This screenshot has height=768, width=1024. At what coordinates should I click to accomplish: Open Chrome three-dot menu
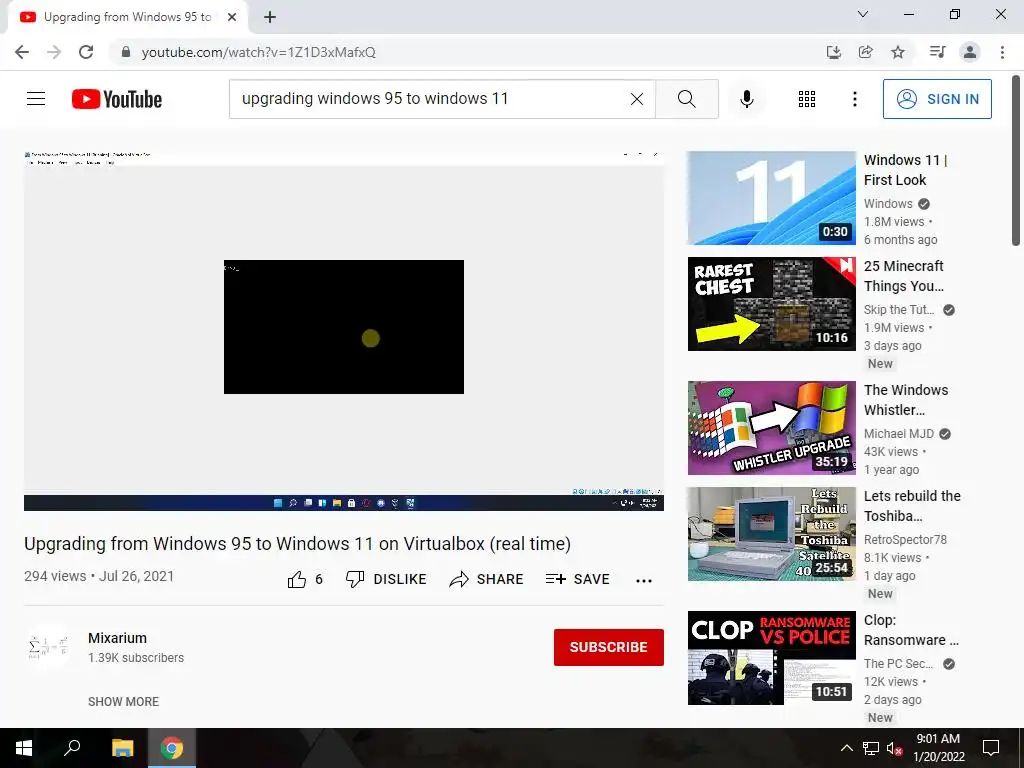click(x=1002, y=52)
